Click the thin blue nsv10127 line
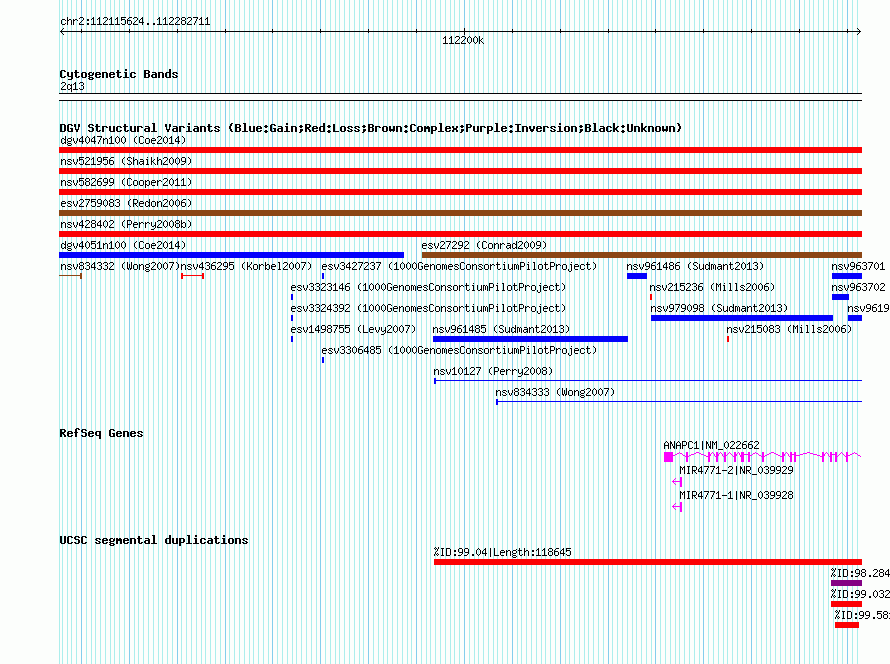Image resolution: width=890 pixels, height=664 pixels. [x=648, y=381]
